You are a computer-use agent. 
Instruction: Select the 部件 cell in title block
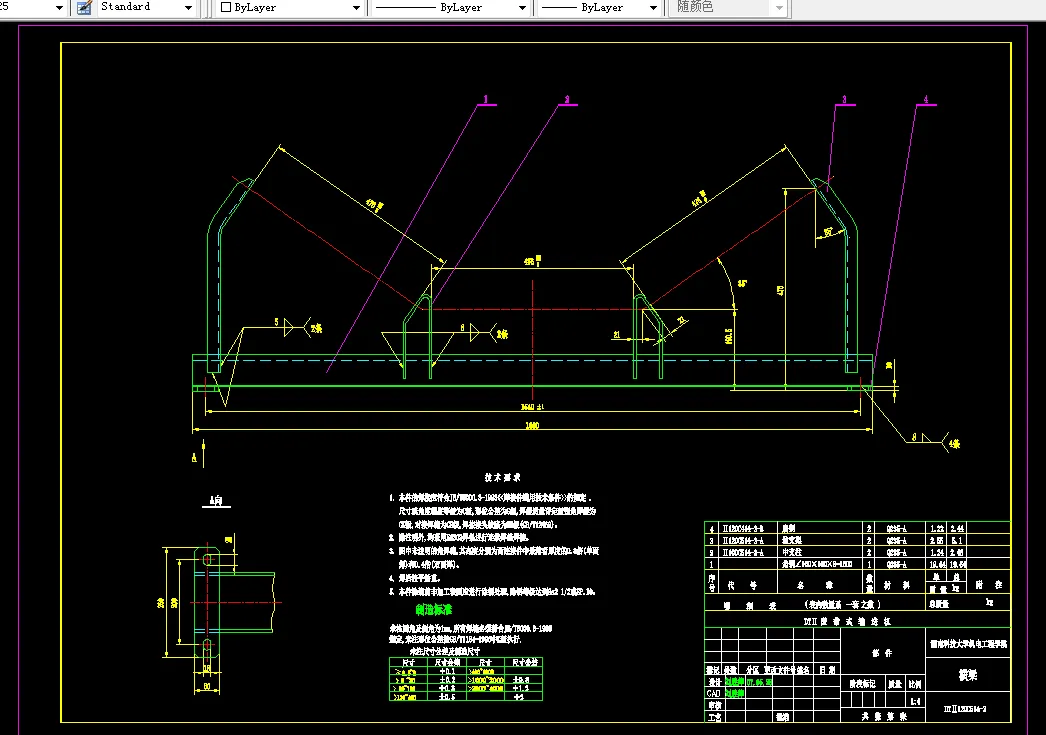point(882,653)
